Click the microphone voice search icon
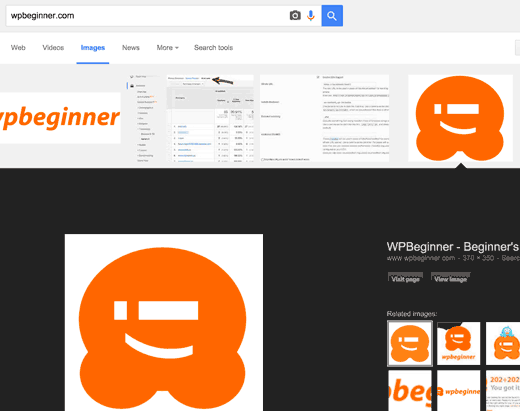Image resolution: width=520 pixels, height=411 pixels. pyautogui.click(x=311, y=15)
